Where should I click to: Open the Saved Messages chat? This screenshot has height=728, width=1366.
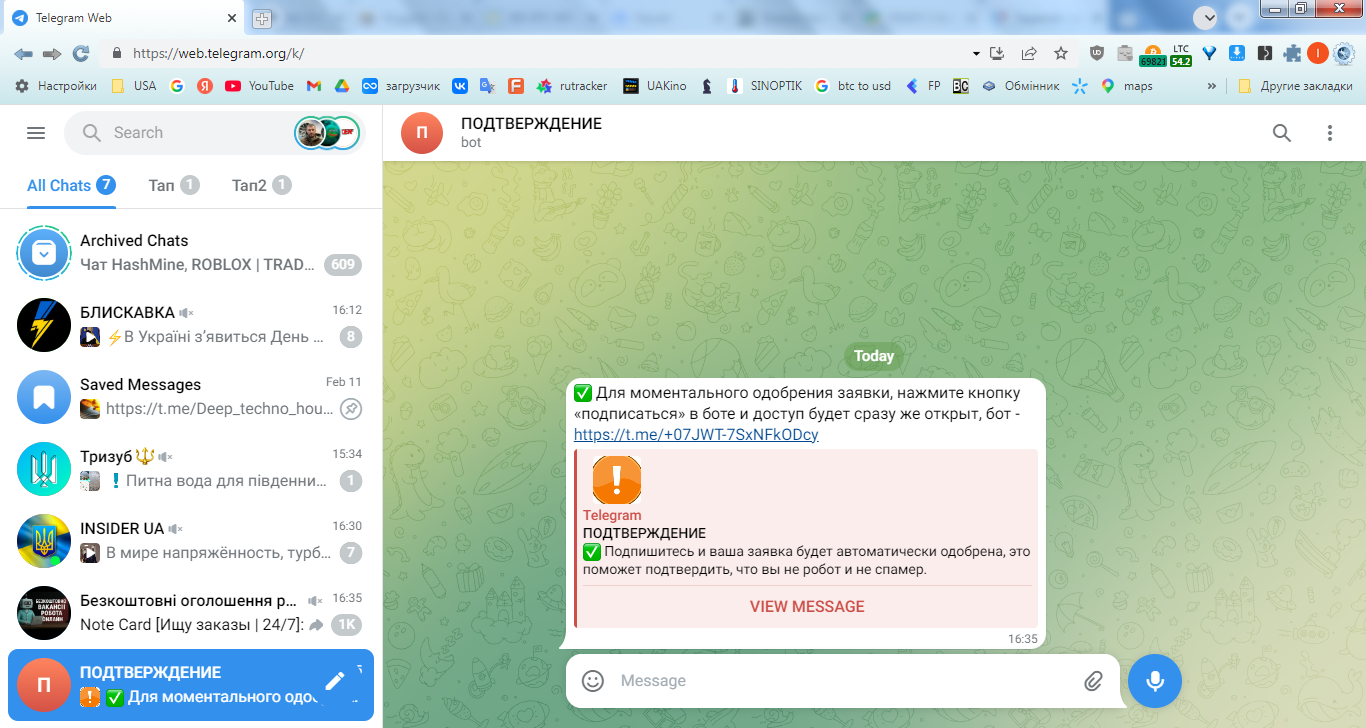[x=191, y=397]
